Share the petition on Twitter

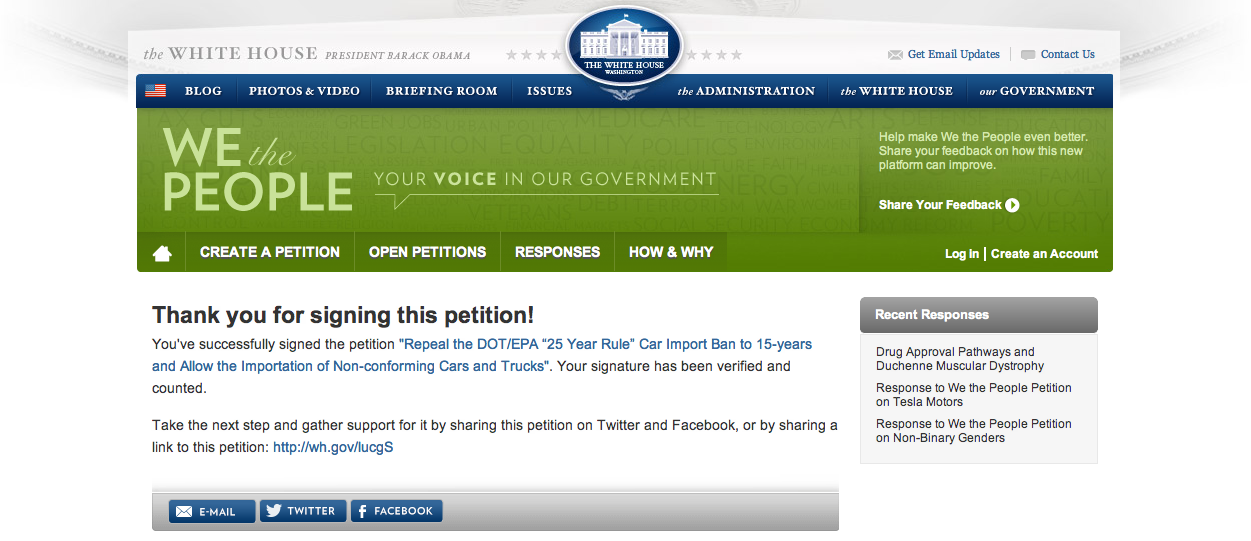303,511
